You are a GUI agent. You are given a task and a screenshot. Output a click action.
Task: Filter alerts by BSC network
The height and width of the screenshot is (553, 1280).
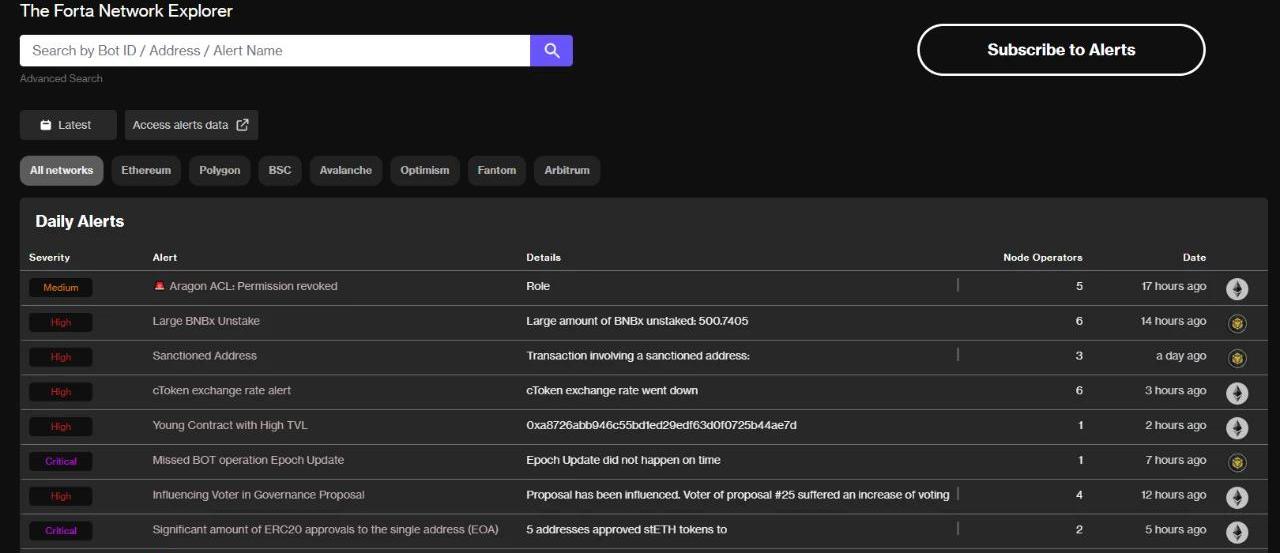280,170
